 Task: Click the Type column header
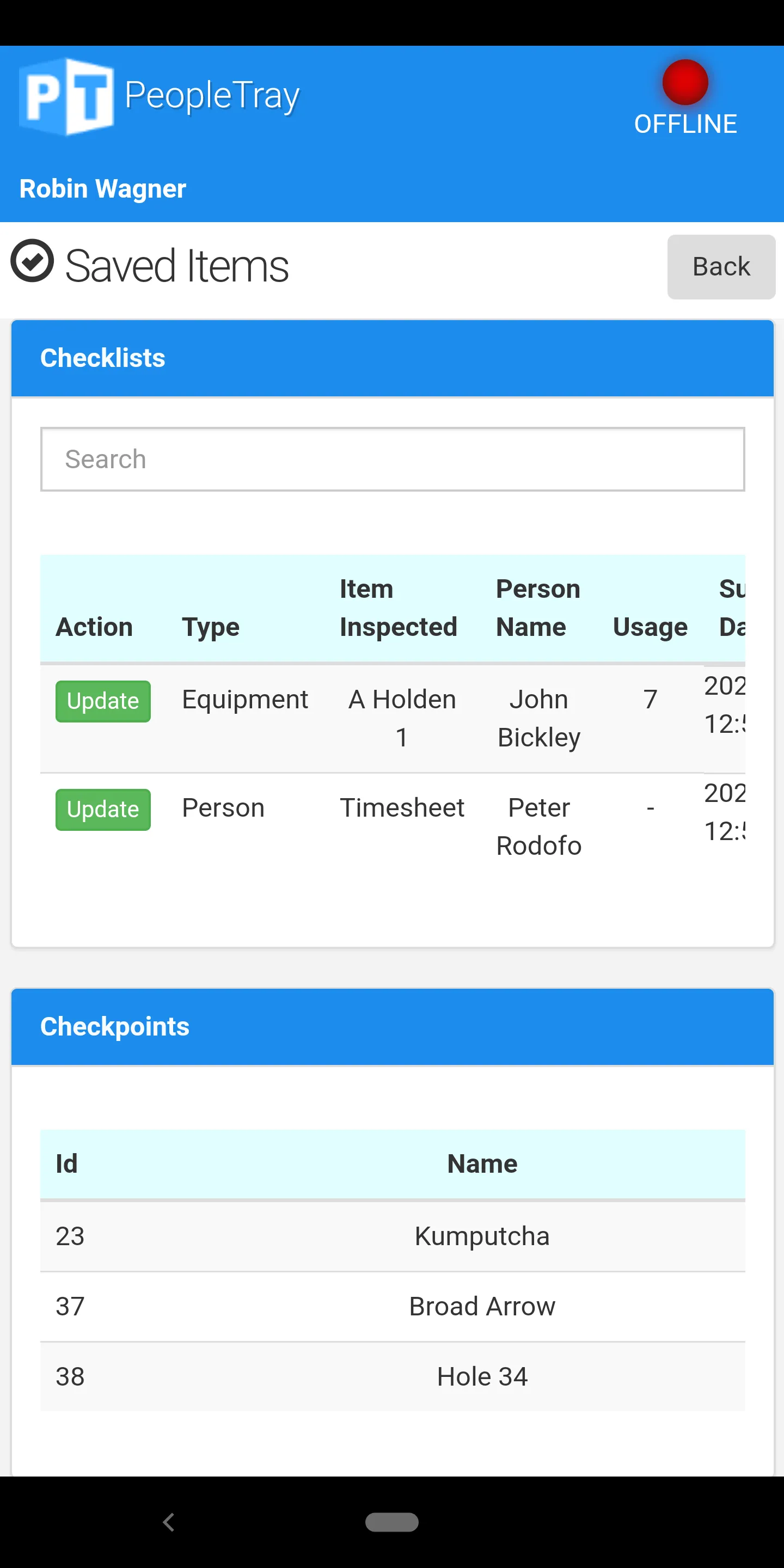point(211,627)
